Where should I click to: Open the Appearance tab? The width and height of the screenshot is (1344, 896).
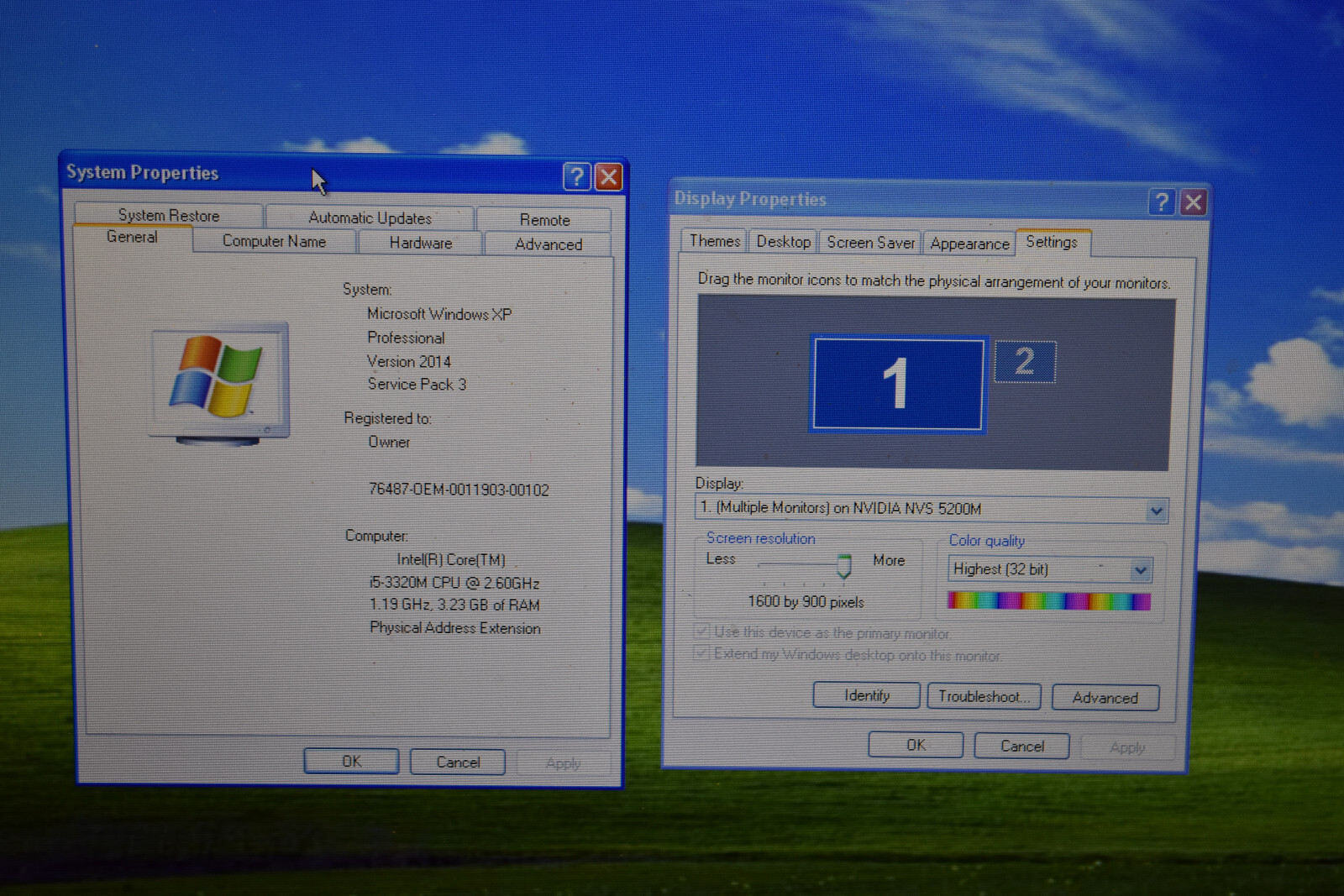point(970,244)
